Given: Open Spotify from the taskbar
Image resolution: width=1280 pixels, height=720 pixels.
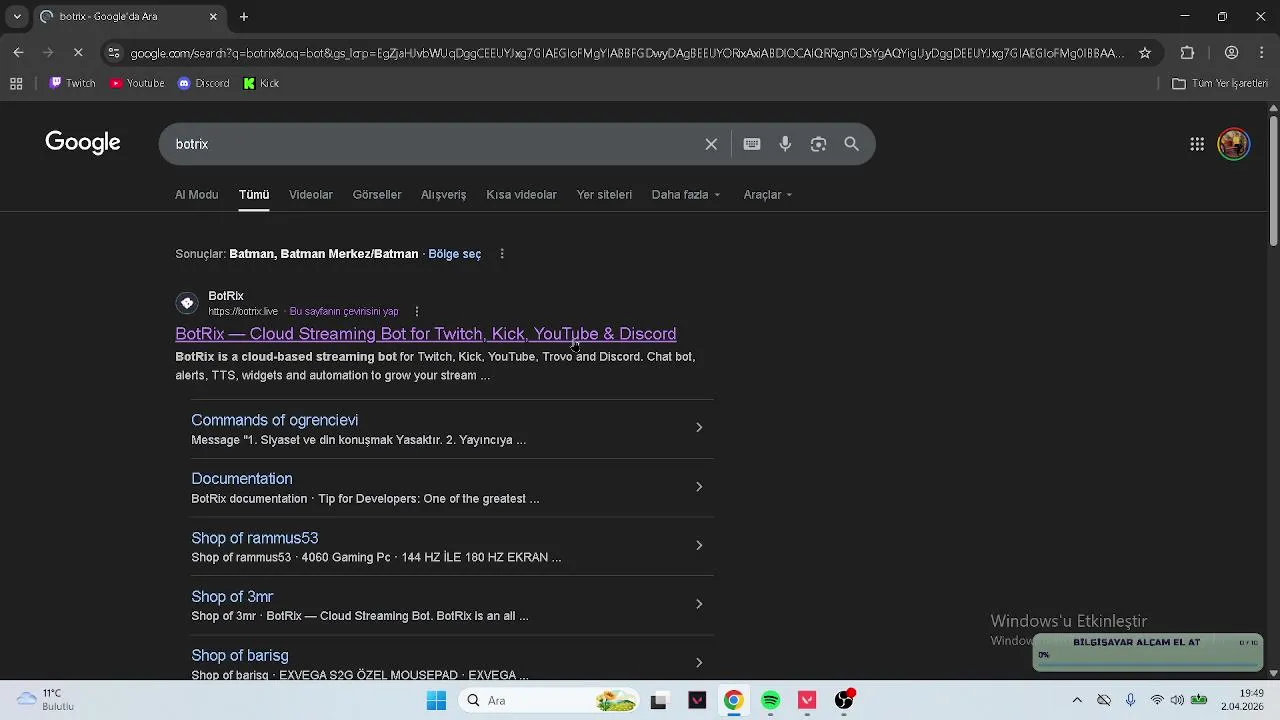Looking at the screenshot, I should click(x=770, y=701).
